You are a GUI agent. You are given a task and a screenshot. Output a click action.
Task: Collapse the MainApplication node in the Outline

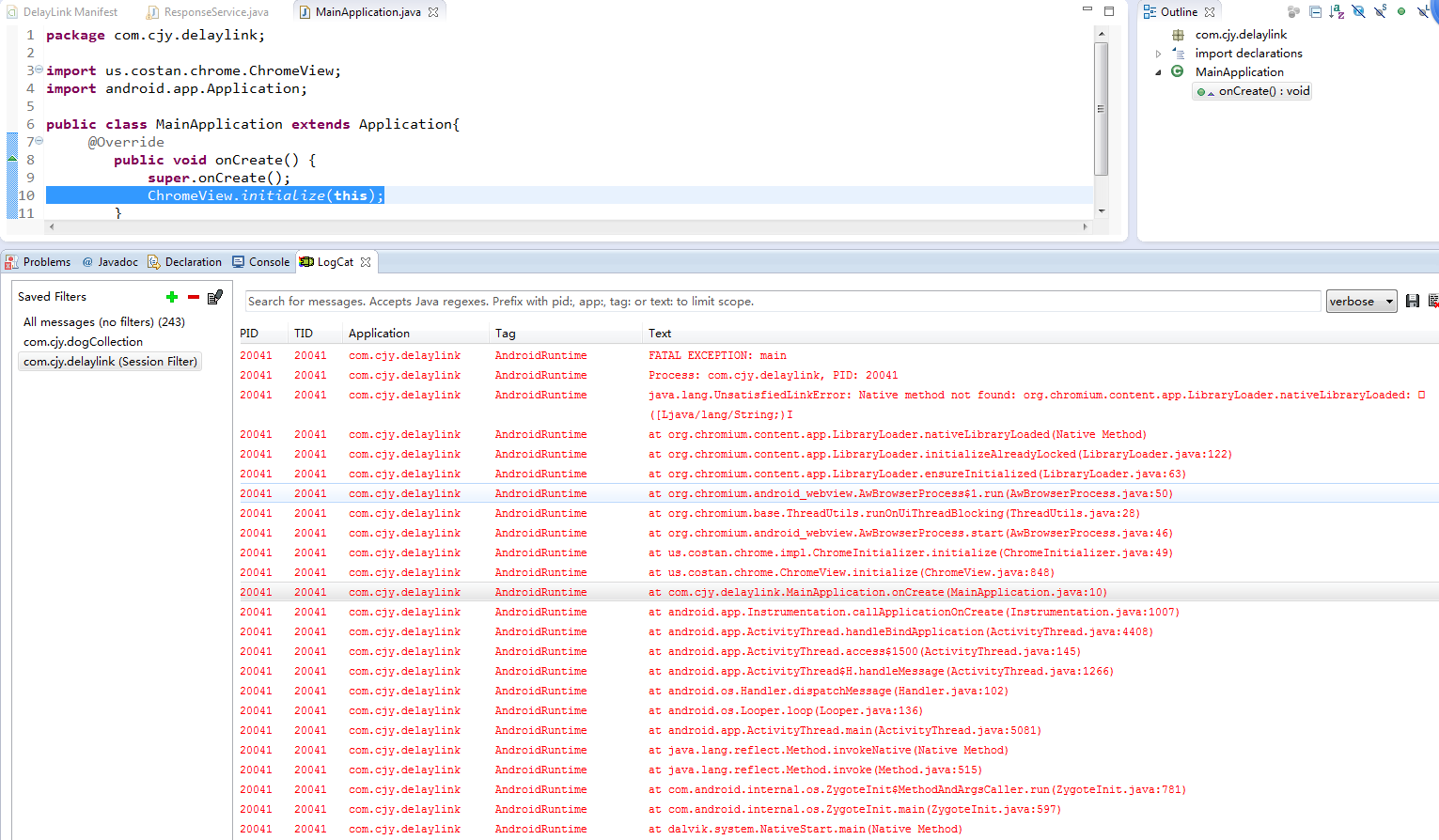coord(1158,72)
